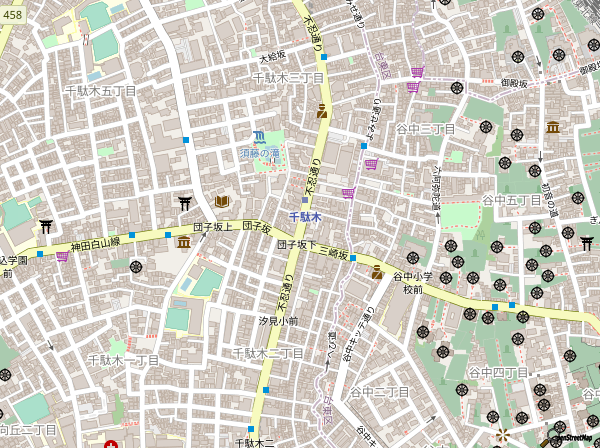Image resolution: width=600 pixels, height=448 pixels.
Task: Select the police icon on 不忍通り near 千駄木三丁目
Action: [322, 112]
